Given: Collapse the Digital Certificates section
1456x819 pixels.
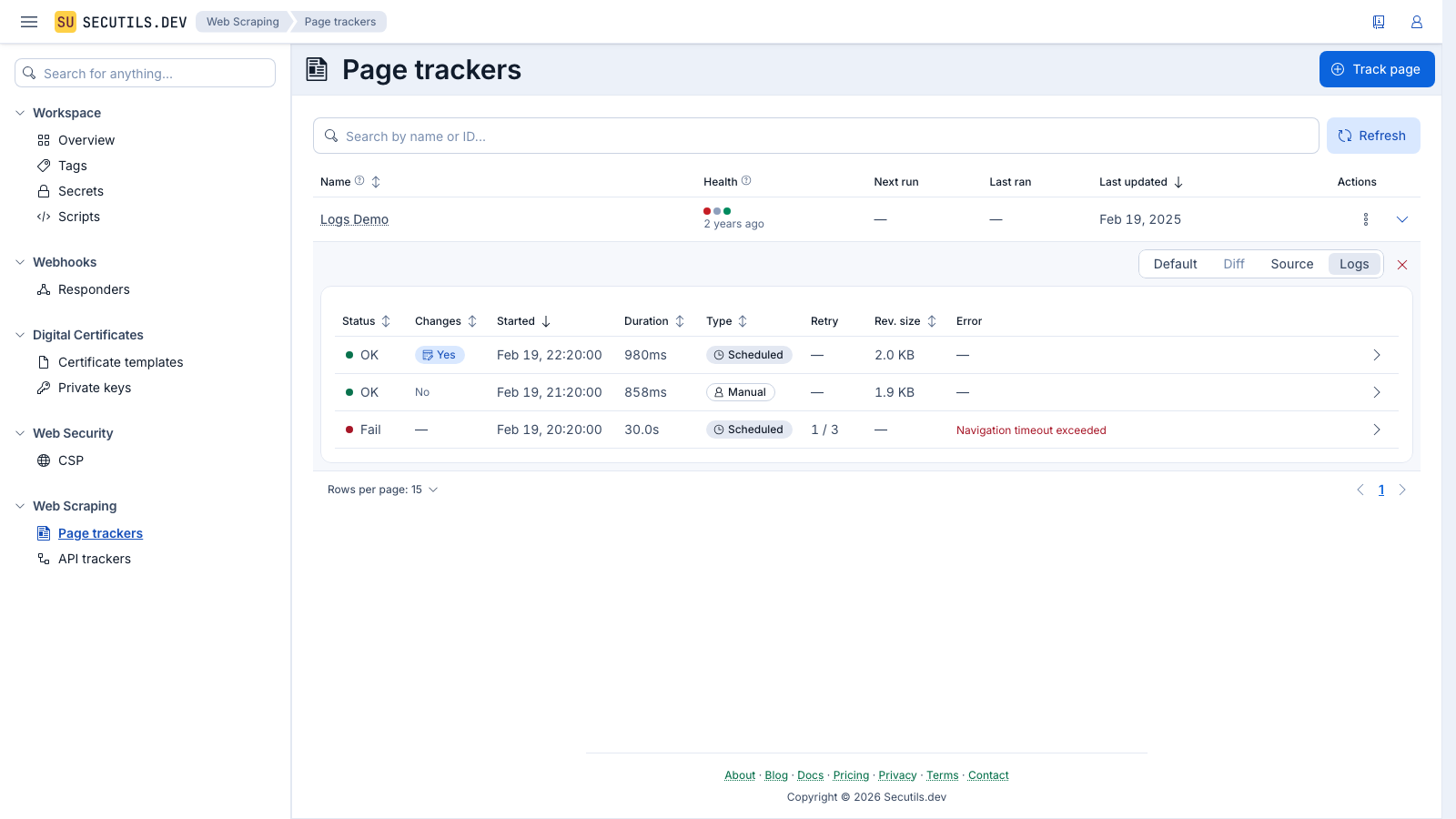Looking at the screenshot, I should pyautogui.click(x=20, y=335).
